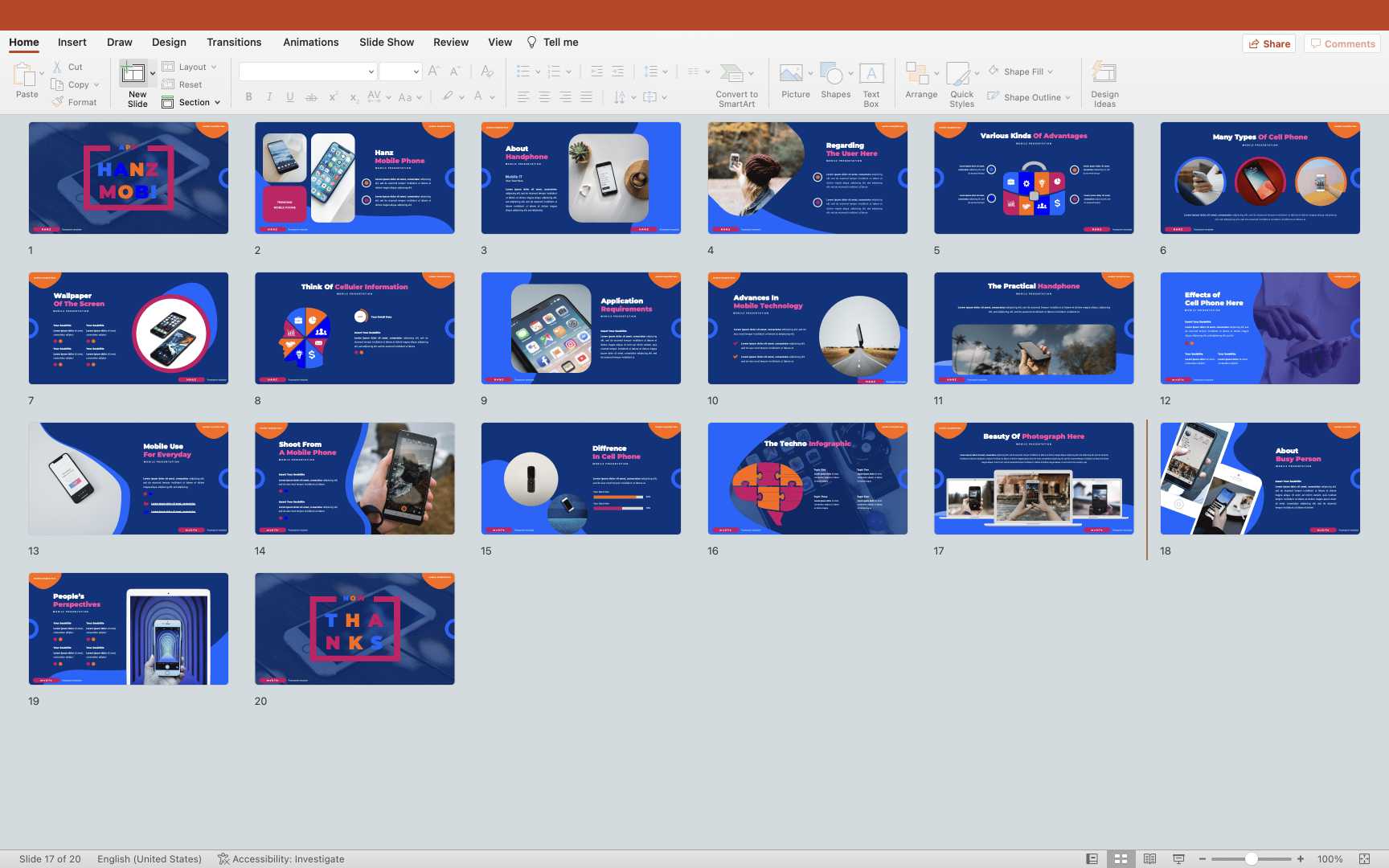
Task: Open Design Ideas panel
Action: click(1104, 74)
